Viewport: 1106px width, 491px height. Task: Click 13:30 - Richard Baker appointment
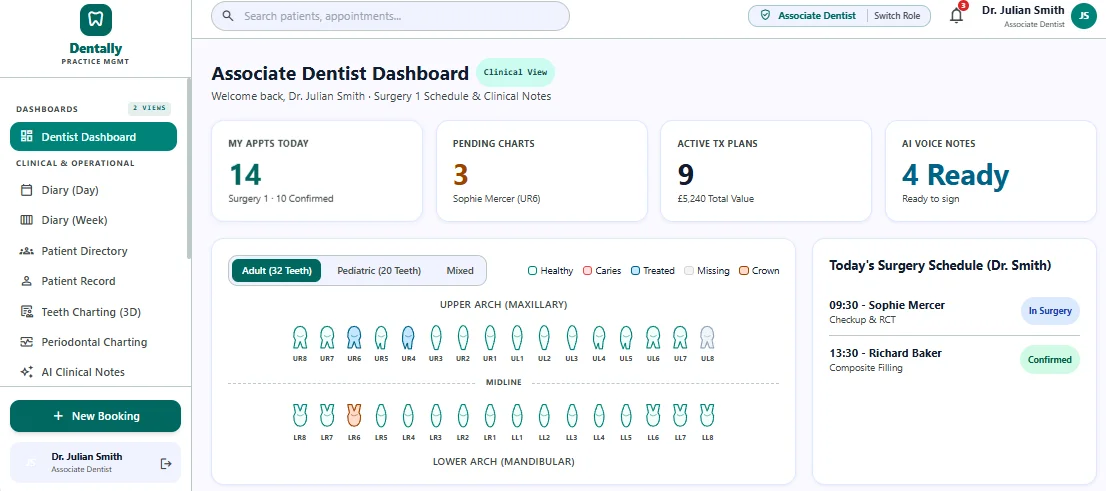click(x=954, y=360)
